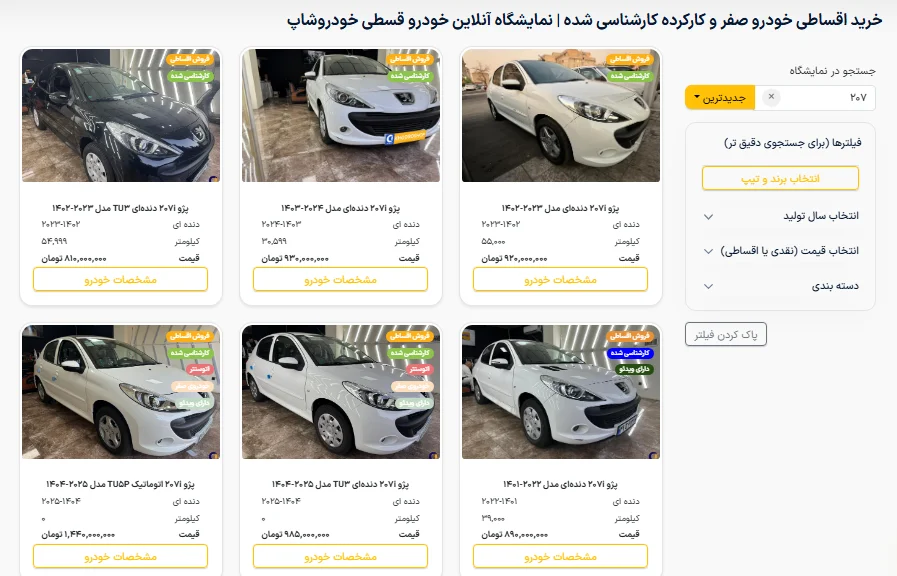897x576 pixels.
Task: Open the black Peugeot 207 TU3 photo
Action: [121, 116]
